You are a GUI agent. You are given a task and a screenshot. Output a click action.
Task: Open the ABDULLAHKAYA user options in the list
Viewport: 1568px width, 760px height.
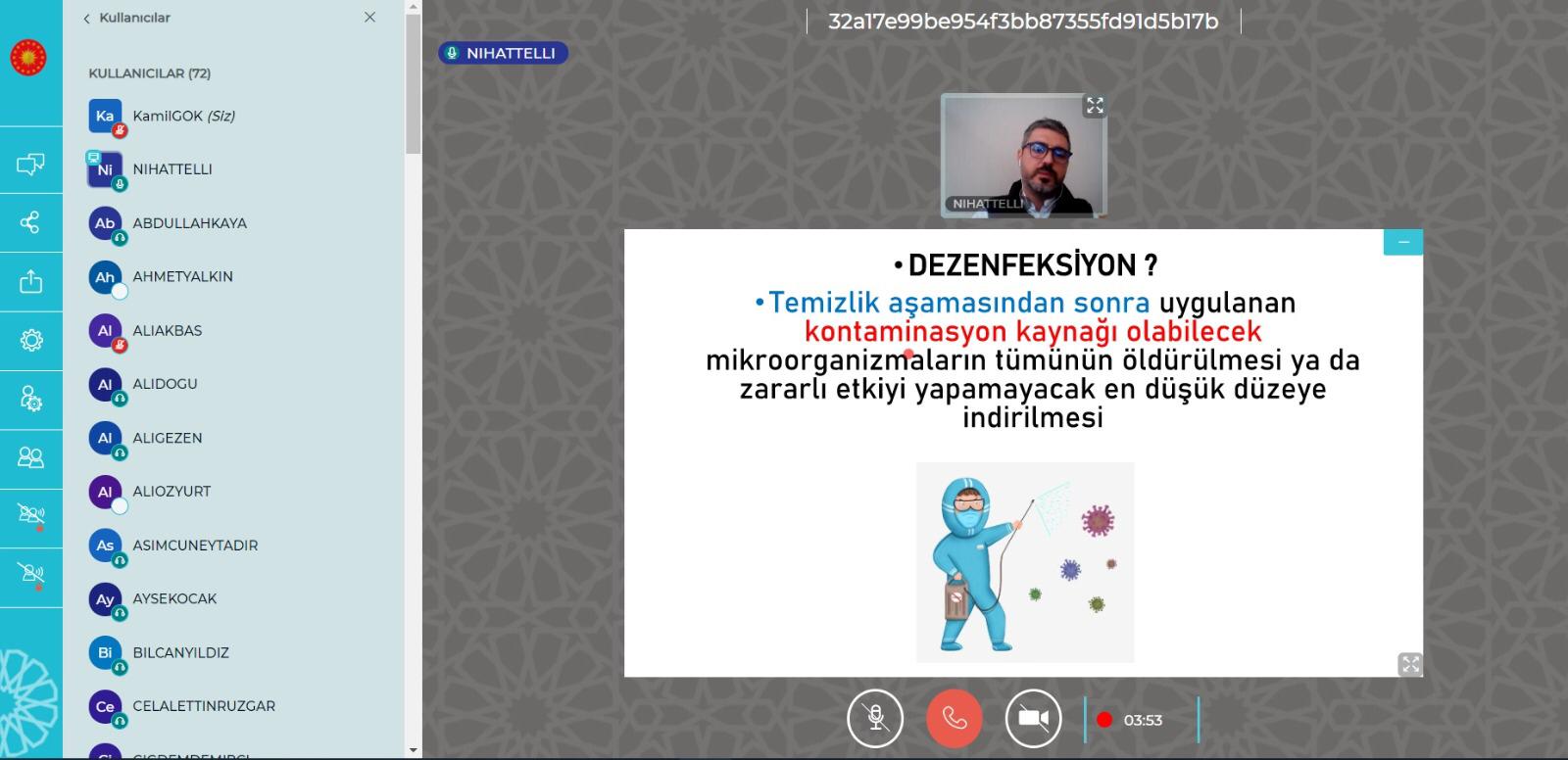pyautogui.click(x=189, y=223)
